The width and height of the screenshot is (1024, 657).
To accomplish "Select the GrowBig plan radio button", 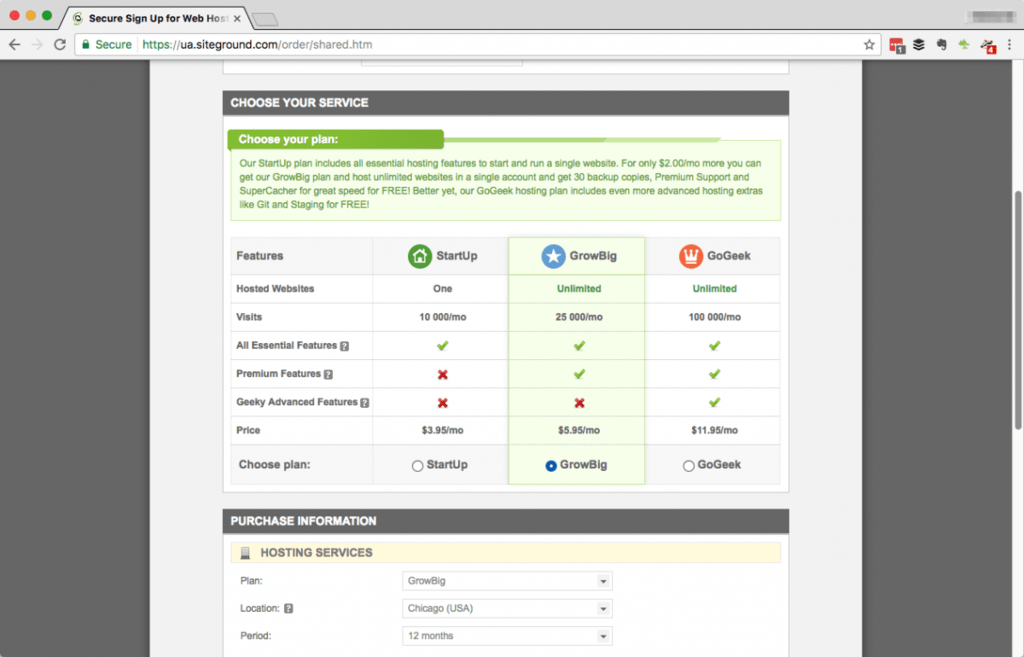I will pyautogui.click(x=551, y=466).
